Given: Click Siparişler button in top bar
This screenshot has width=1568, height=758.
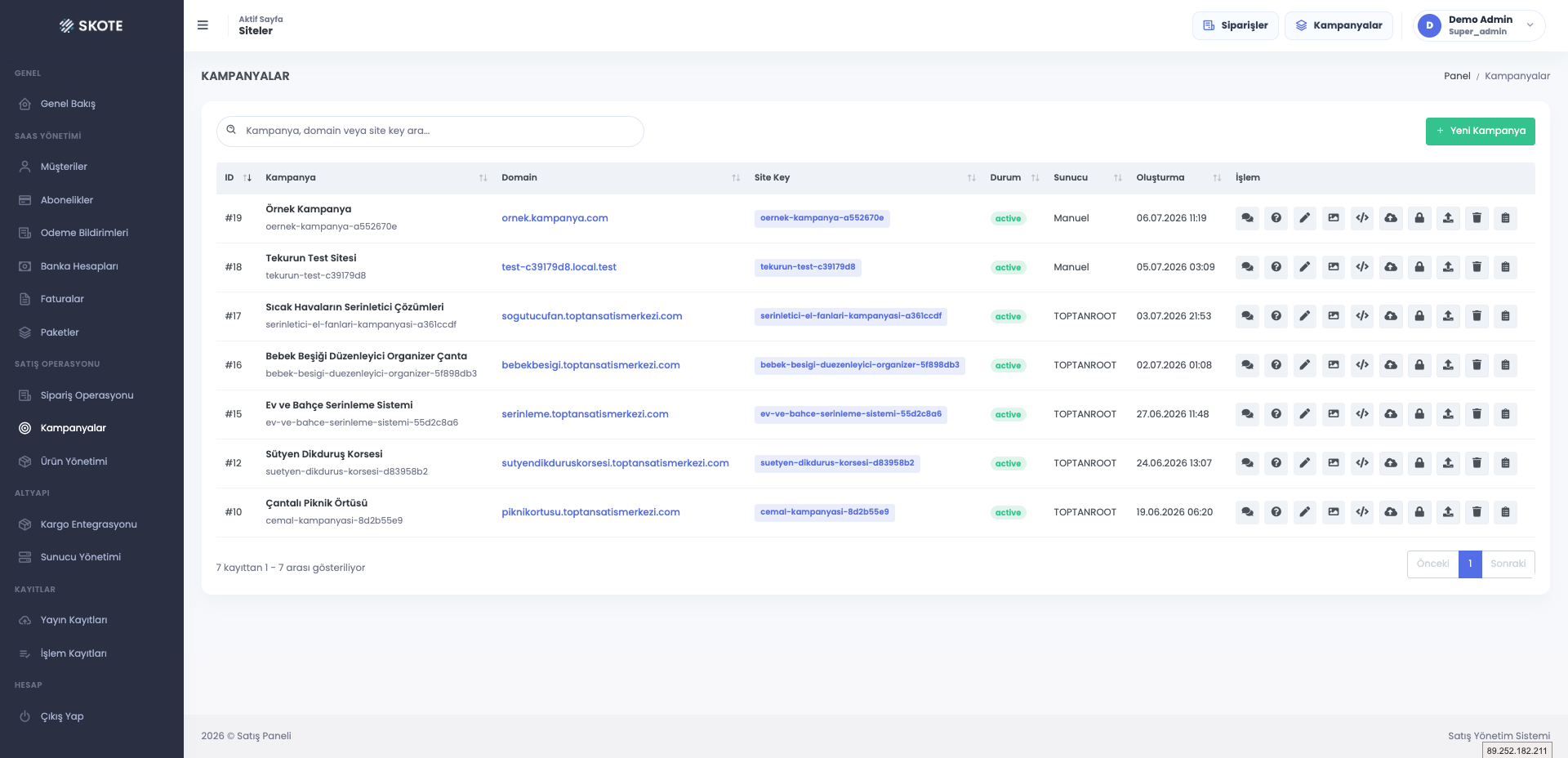Looking at the screenshot, I should click(1235, 25).
